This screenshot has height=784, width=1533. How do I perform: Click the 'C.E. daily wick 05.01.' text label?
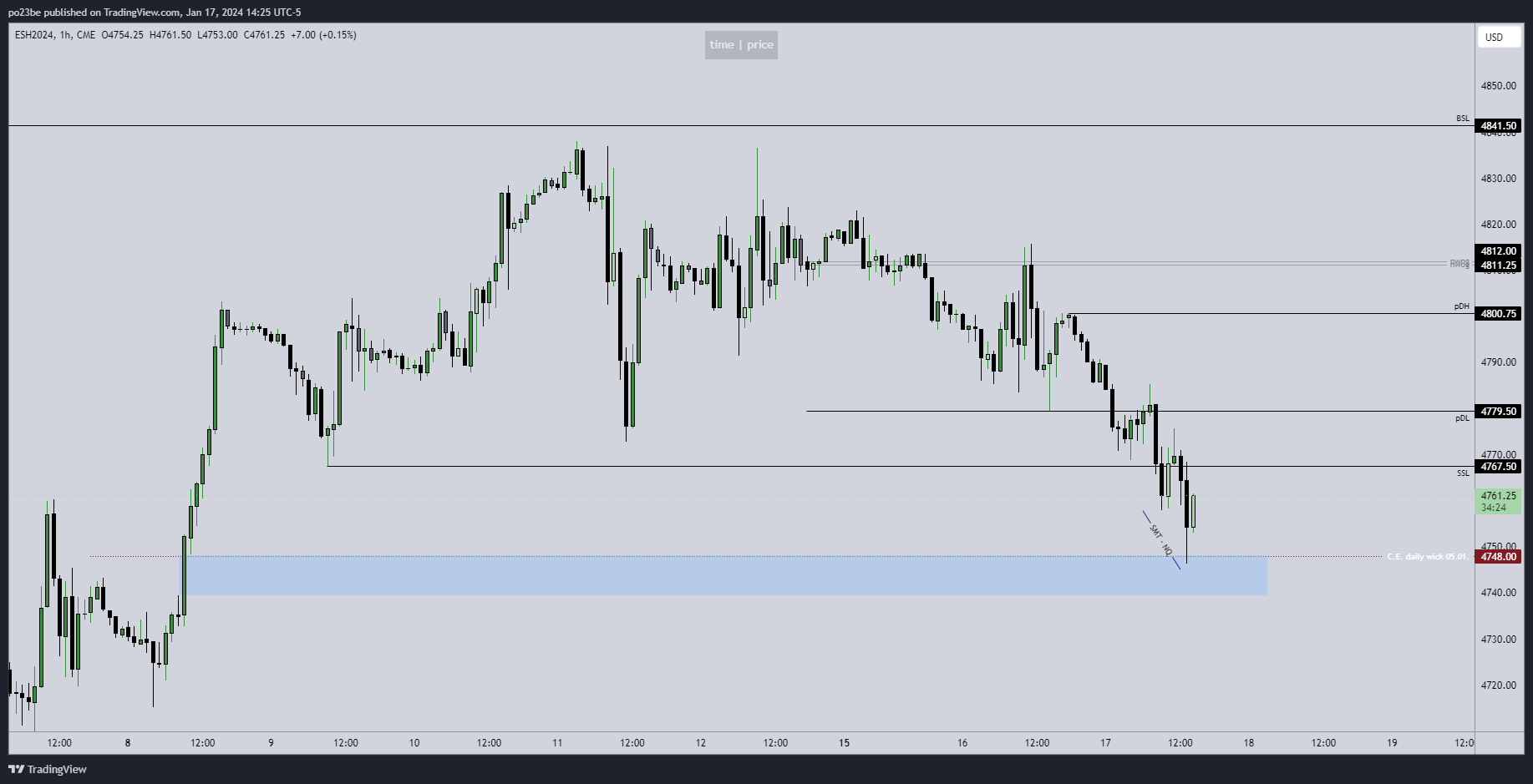1427,557
